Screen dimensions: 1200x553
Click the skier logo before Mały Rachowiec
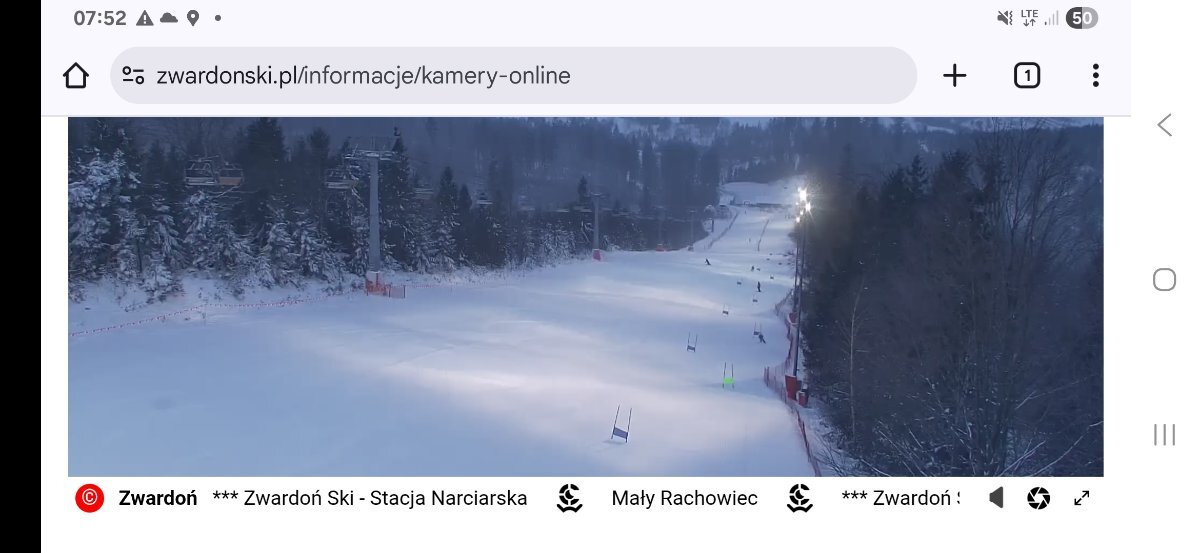tap(570, 498)
